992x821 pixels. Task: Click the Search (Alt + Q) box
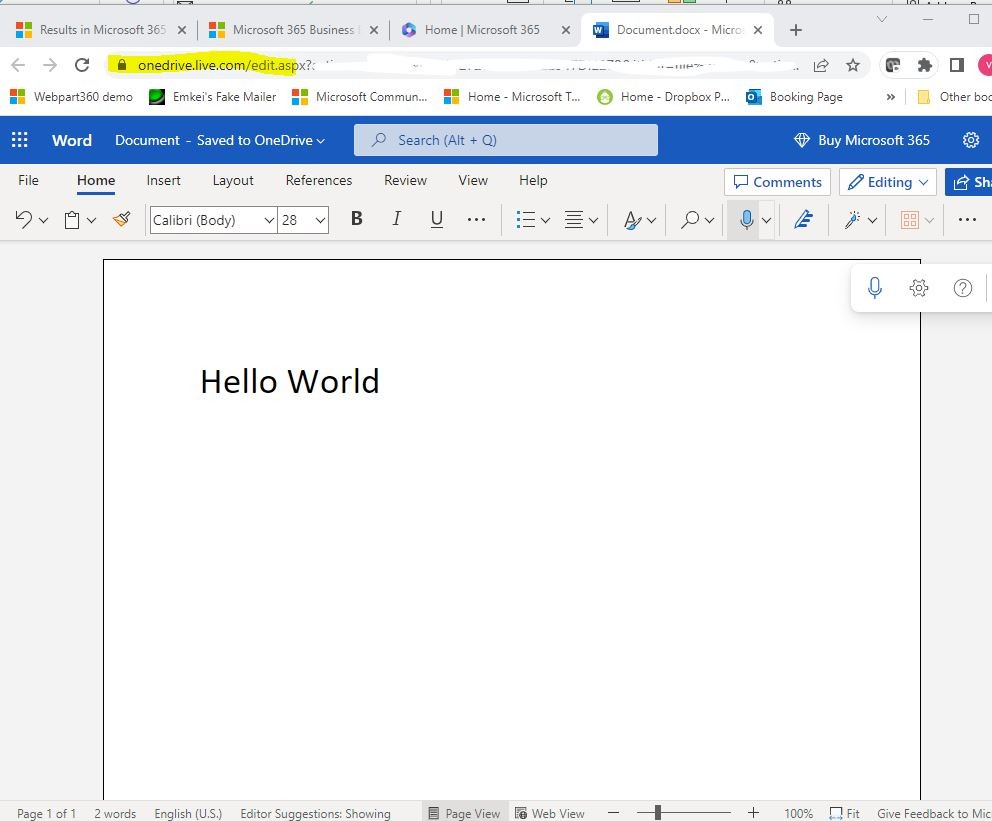click(x=506, y=140)
